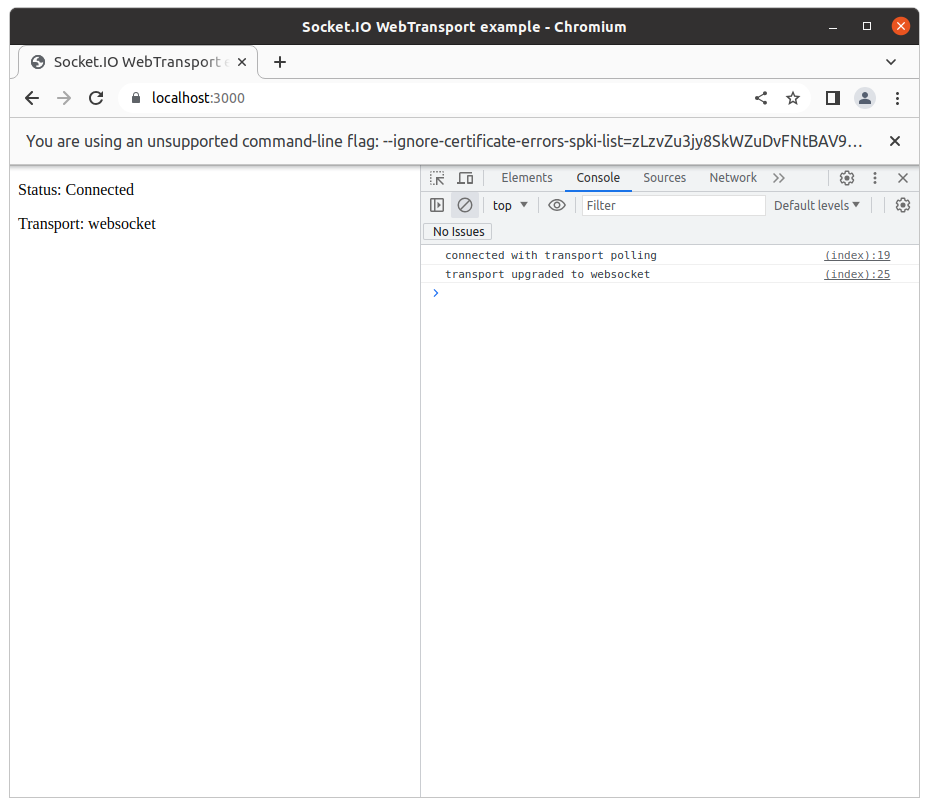Screen dimensions: 929x807
Task: Open the Sources panel in DevTools
Action: point(664,177)
